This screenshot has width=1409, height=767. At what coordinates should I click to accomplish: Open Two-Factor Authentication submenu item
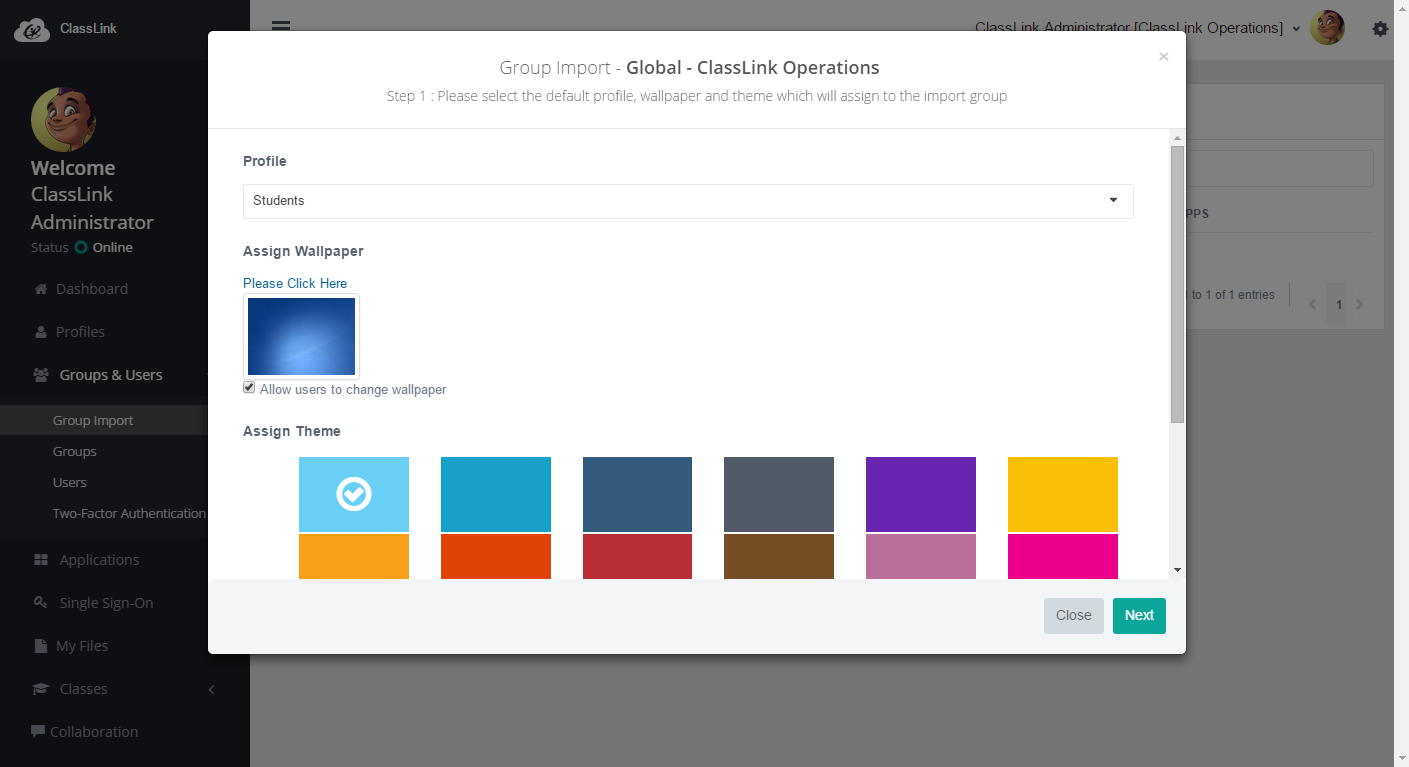coord(129,514)
